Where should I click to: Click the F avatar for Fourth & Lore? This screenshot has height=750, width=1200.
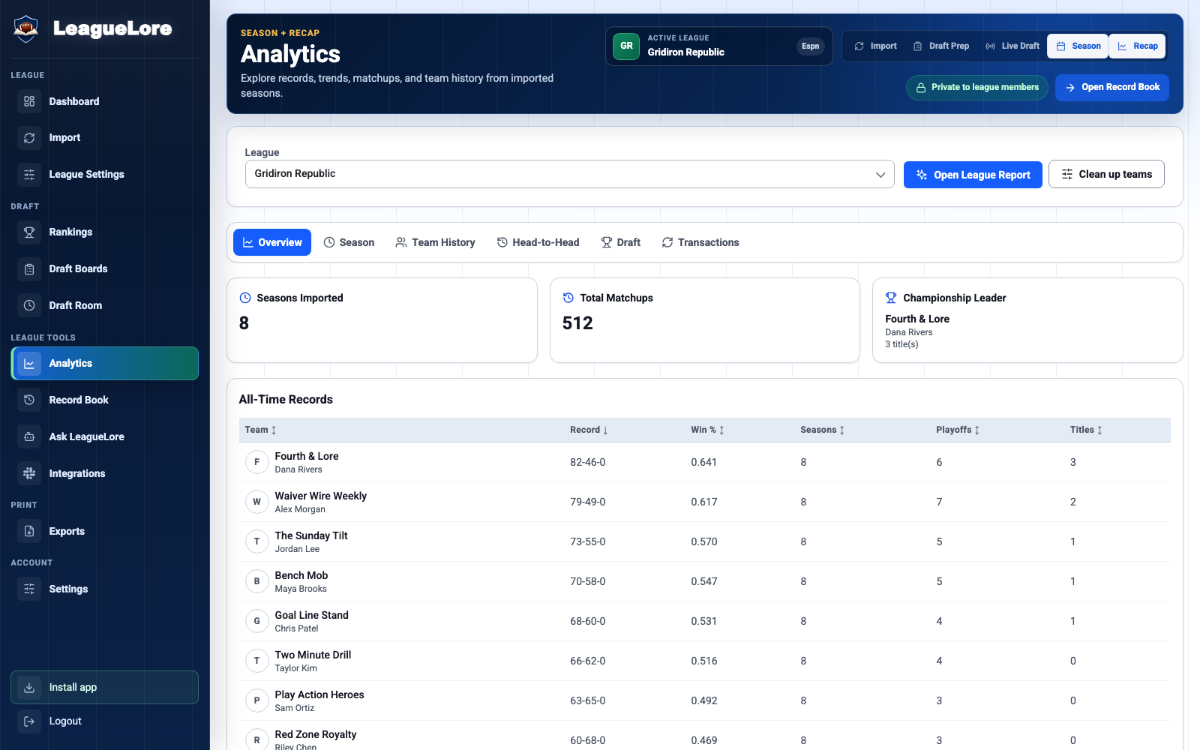[x=257, y=462]
